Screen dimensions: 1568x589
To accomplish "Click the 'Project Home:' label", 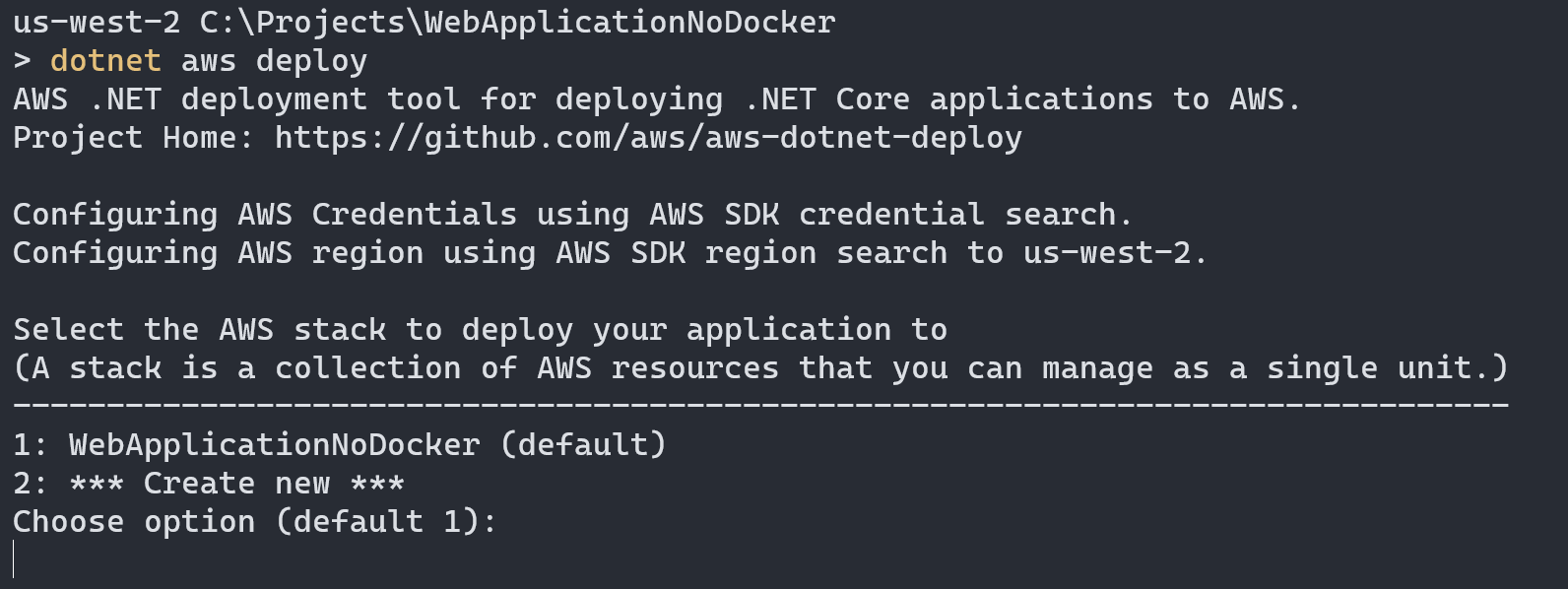I will [x=134, y=138].
